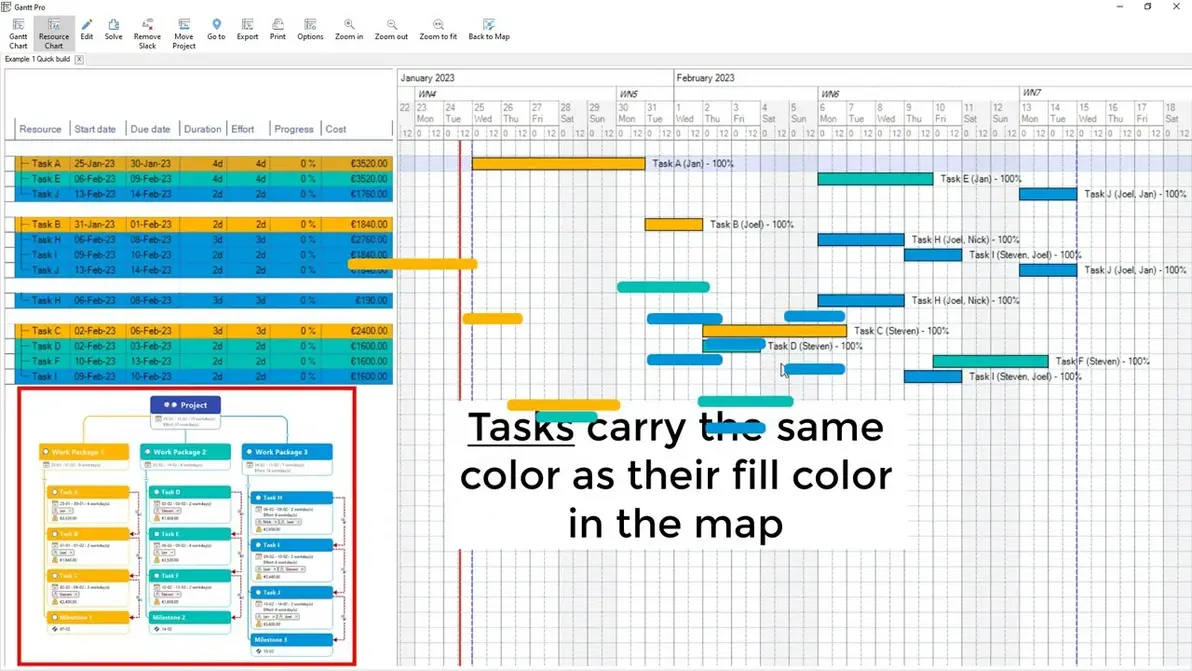Click the Duration column header
The width and height of the screenshot is (1192, 671).
point(203,128)
